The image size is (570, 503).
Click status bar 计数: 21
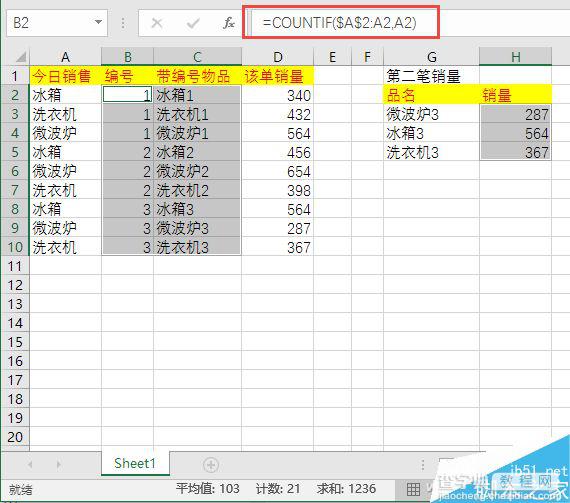(278, 489)
